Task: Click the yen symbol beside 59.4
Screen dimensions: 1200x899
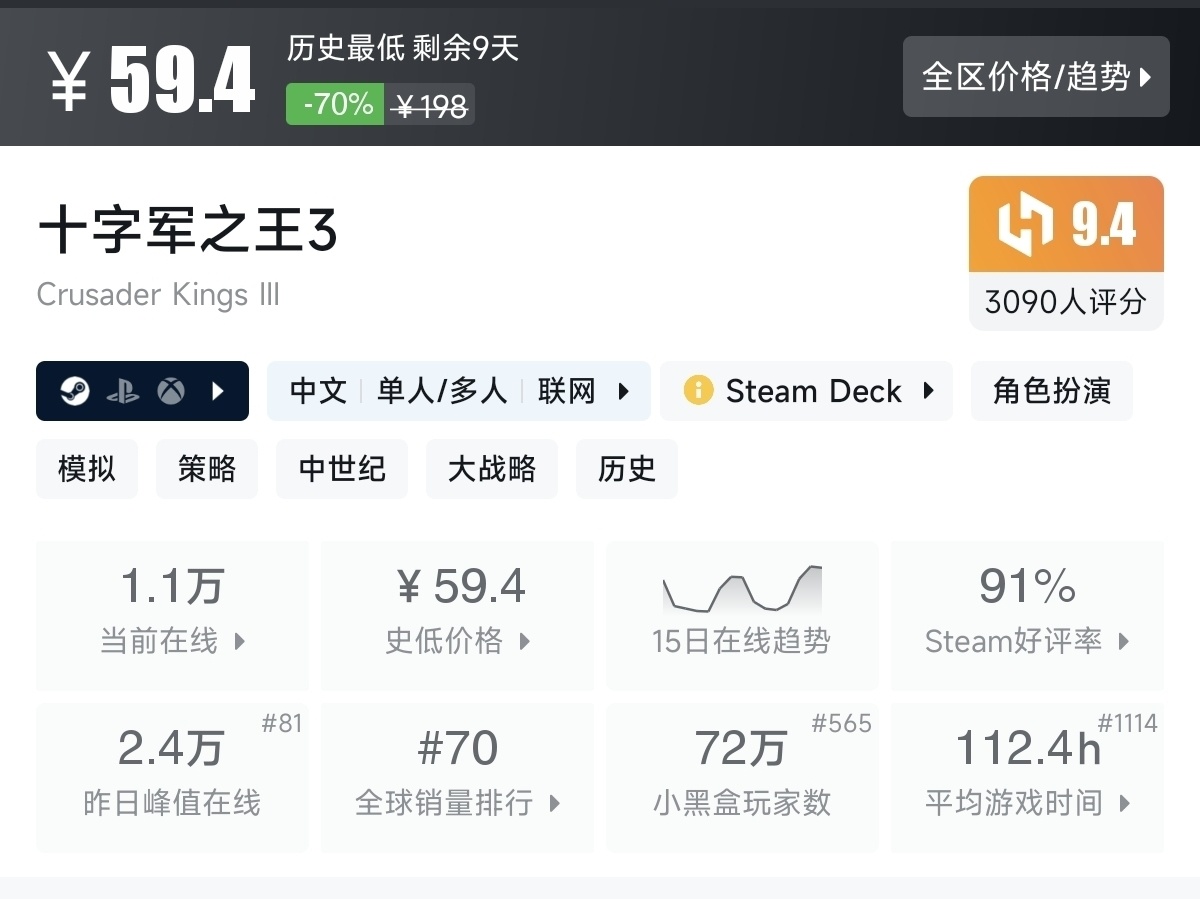Action: tap(70, 82)
